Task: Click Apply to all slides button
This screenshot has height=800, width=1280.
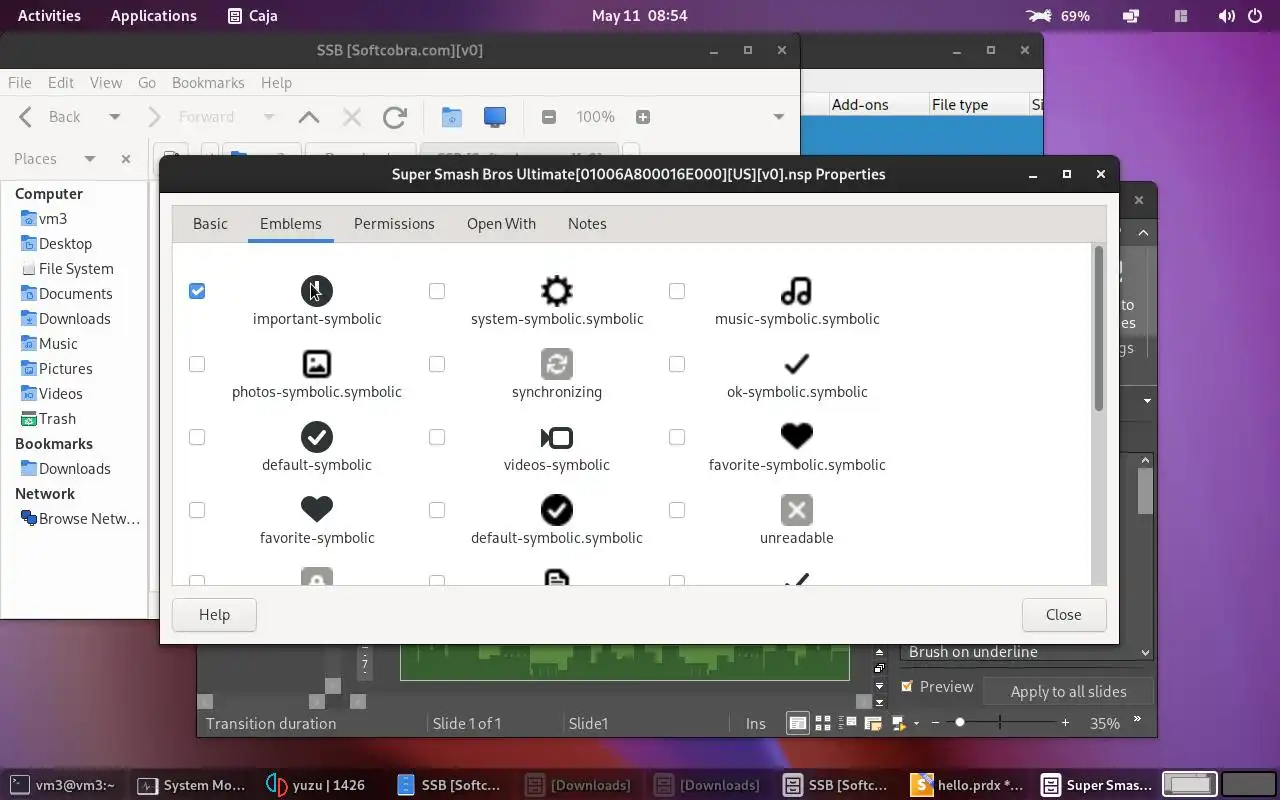Action: point(1068,691)
